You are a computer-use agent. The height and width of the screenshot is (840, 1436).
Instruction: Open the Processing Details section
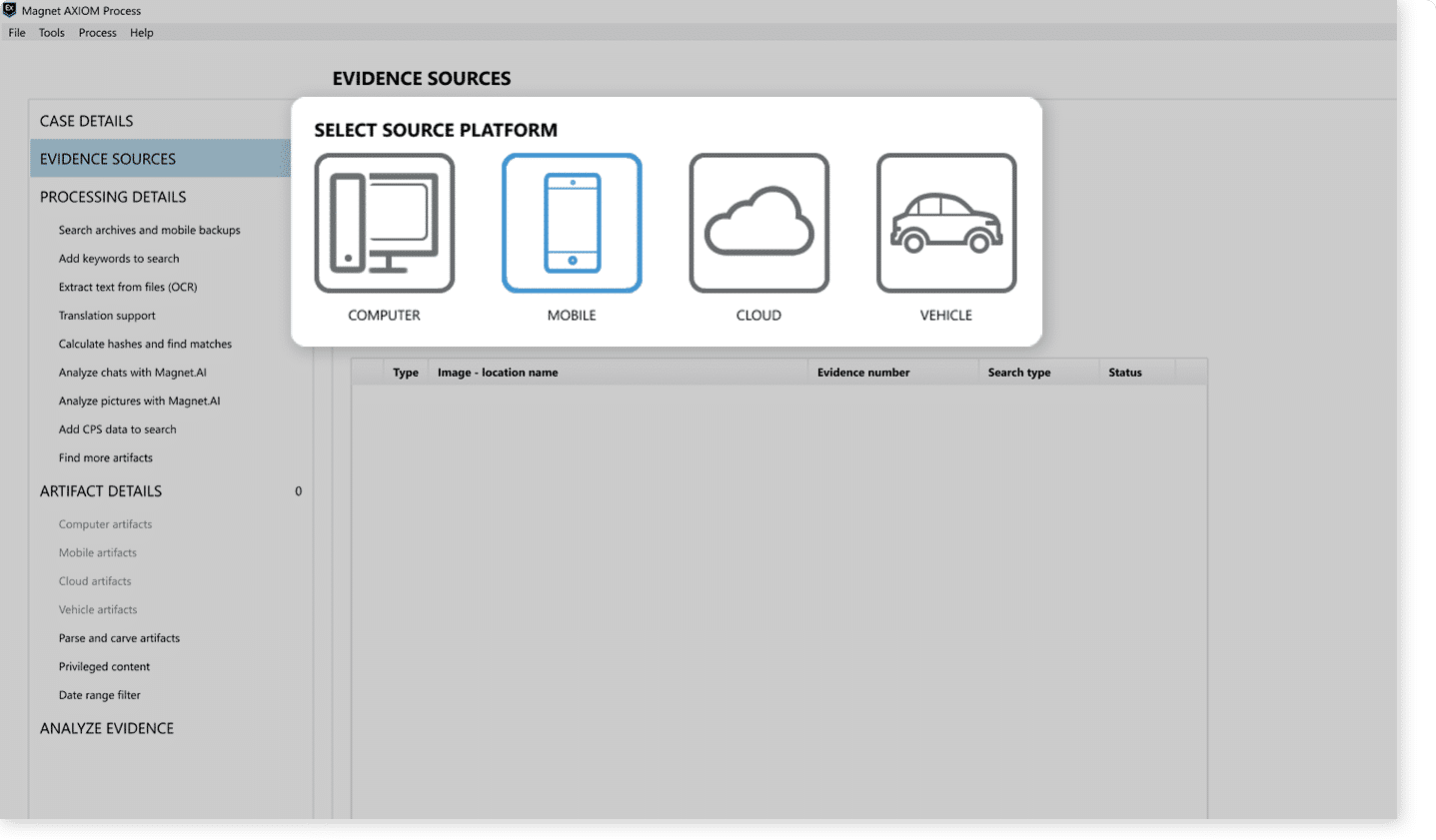(112, 197)
